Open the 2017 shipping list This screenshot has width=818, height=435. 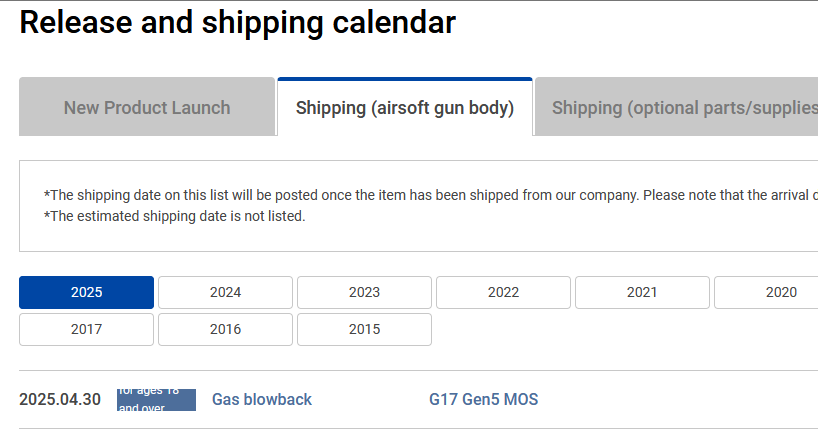[x=86, y=329]
